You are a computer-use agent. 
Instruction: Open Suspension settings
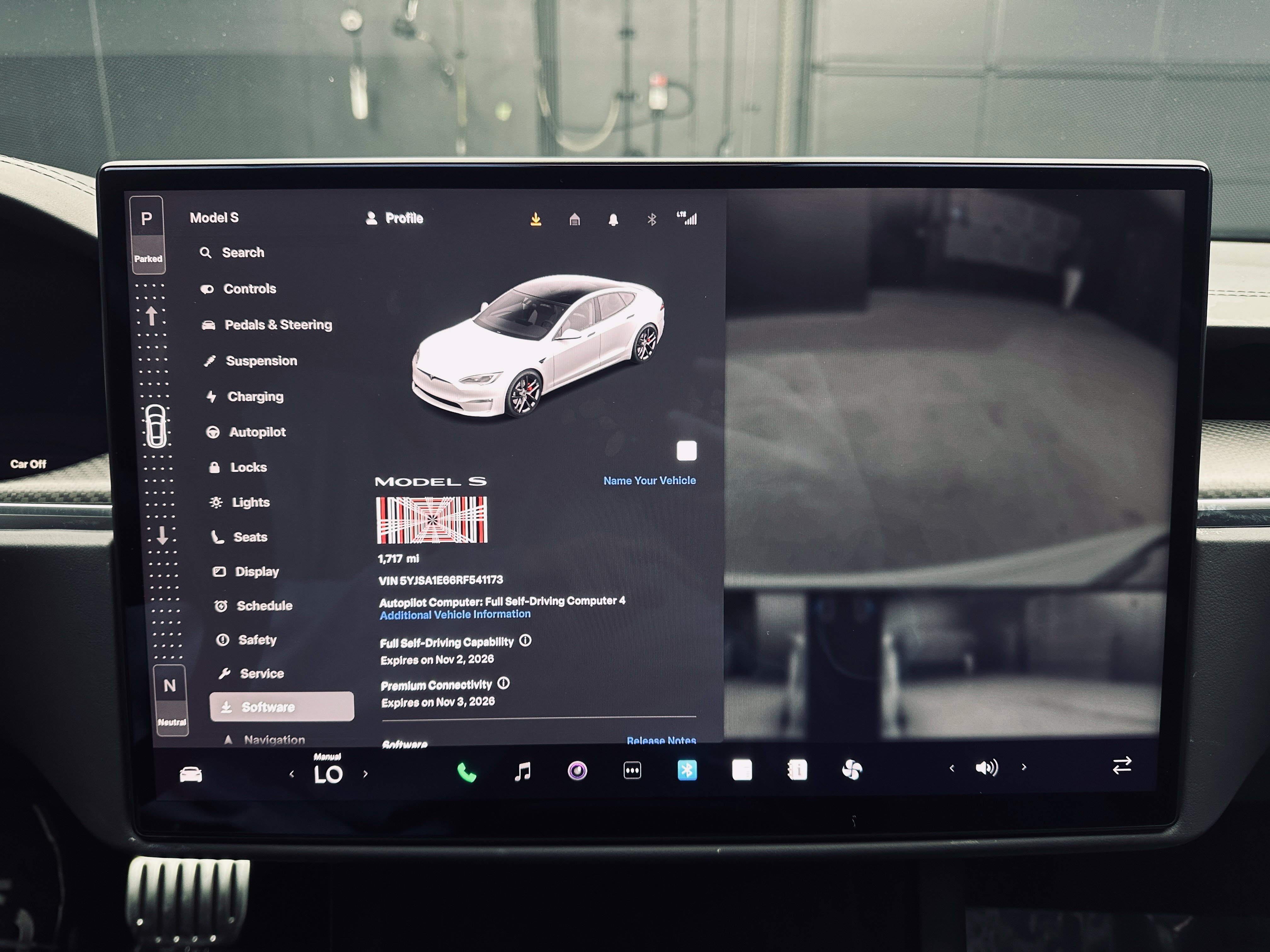click(x=250, y=361)
